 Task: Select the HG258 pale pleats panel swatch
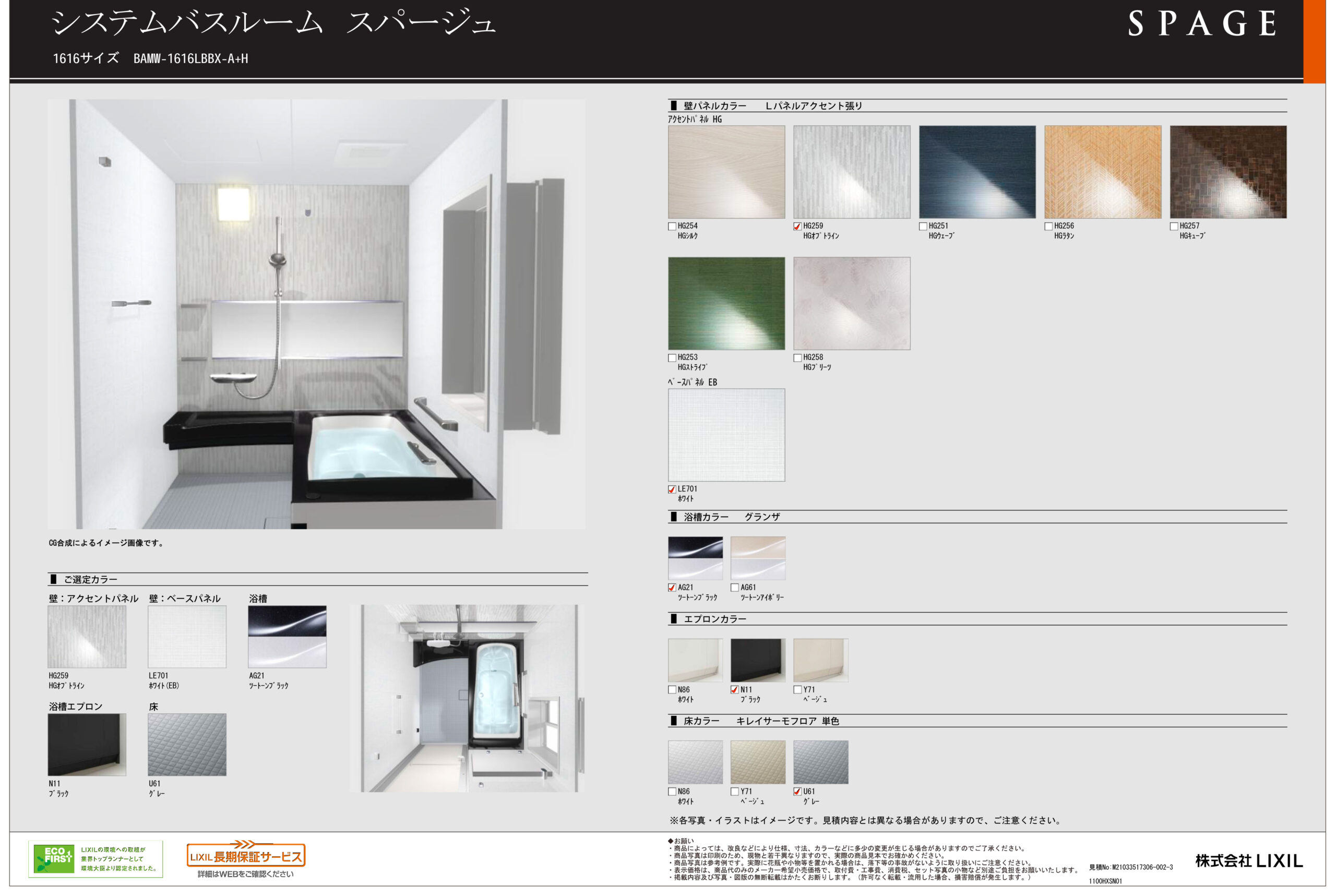[x=851, y=303]
